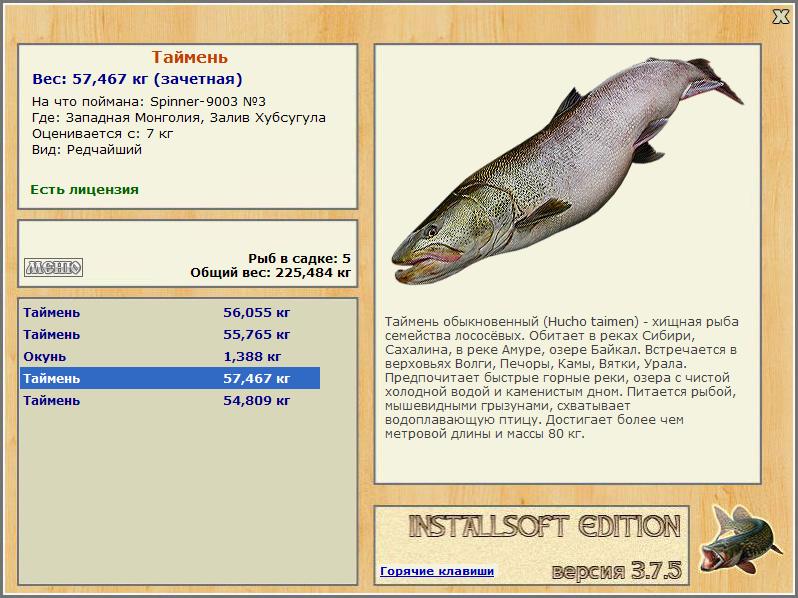Viewport: 798px width, 598px height.
Task: Click the Таймень title heading
Action: coord(189,57)
